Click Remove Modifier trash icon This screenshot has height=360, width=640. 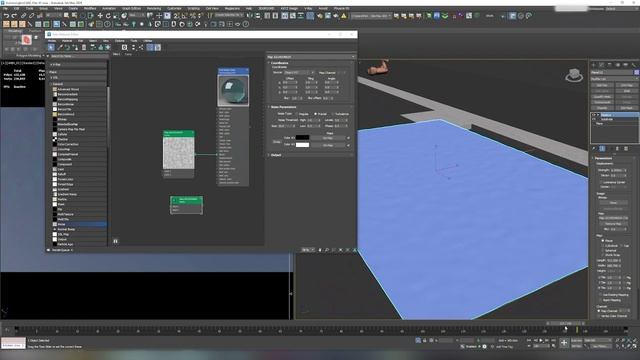pyautogui.click(x=617, y=149)
